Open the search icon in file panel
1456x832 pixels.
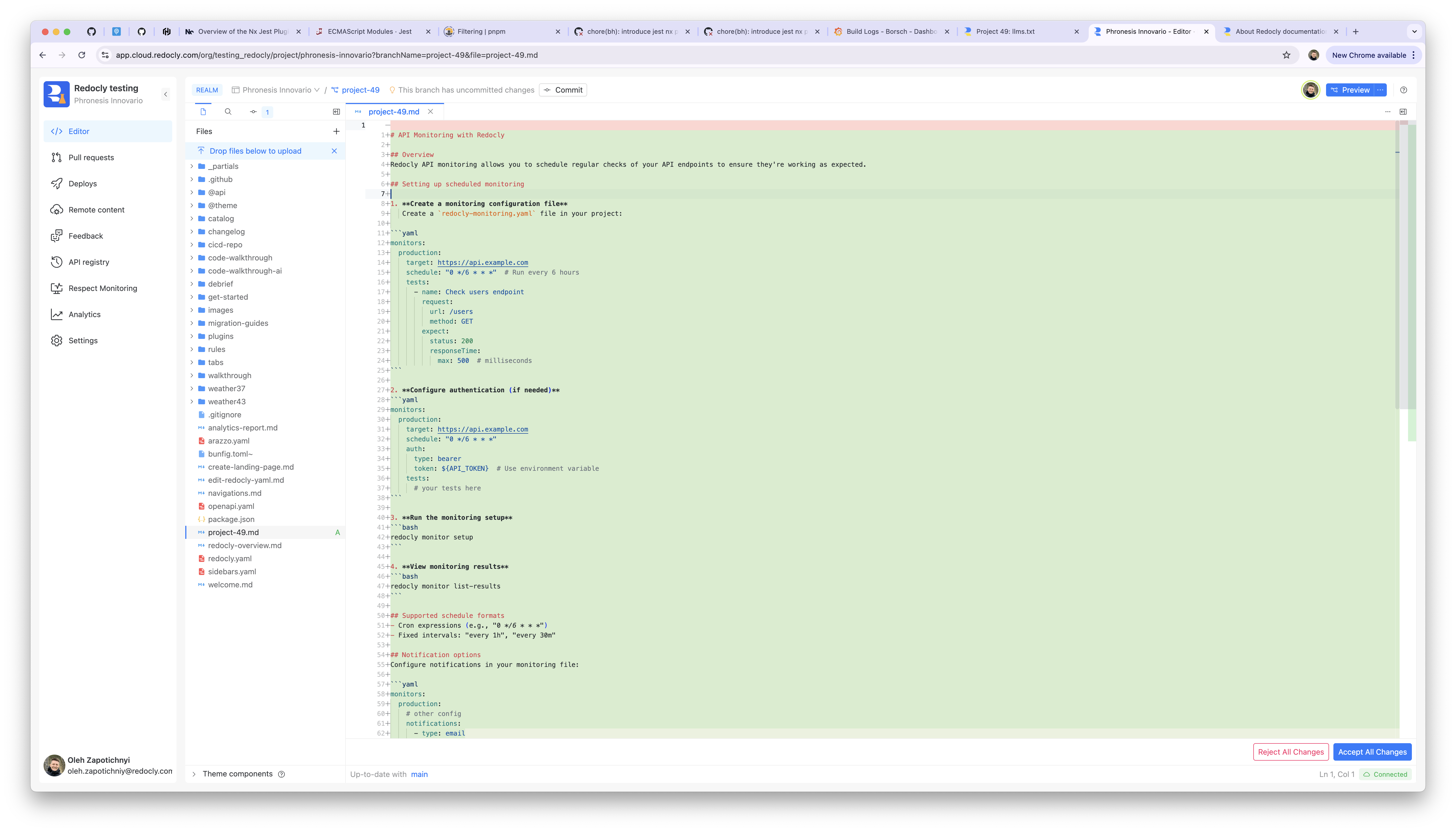(x=228, y=112)
